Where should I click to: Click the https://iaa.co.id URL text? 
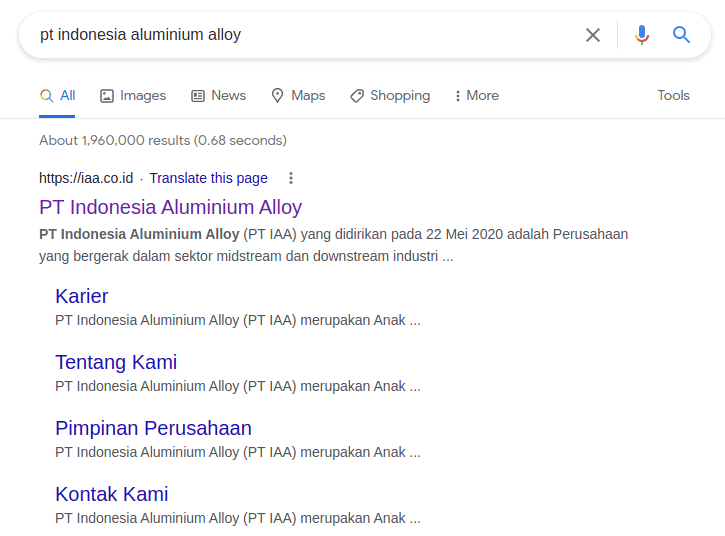86,178
